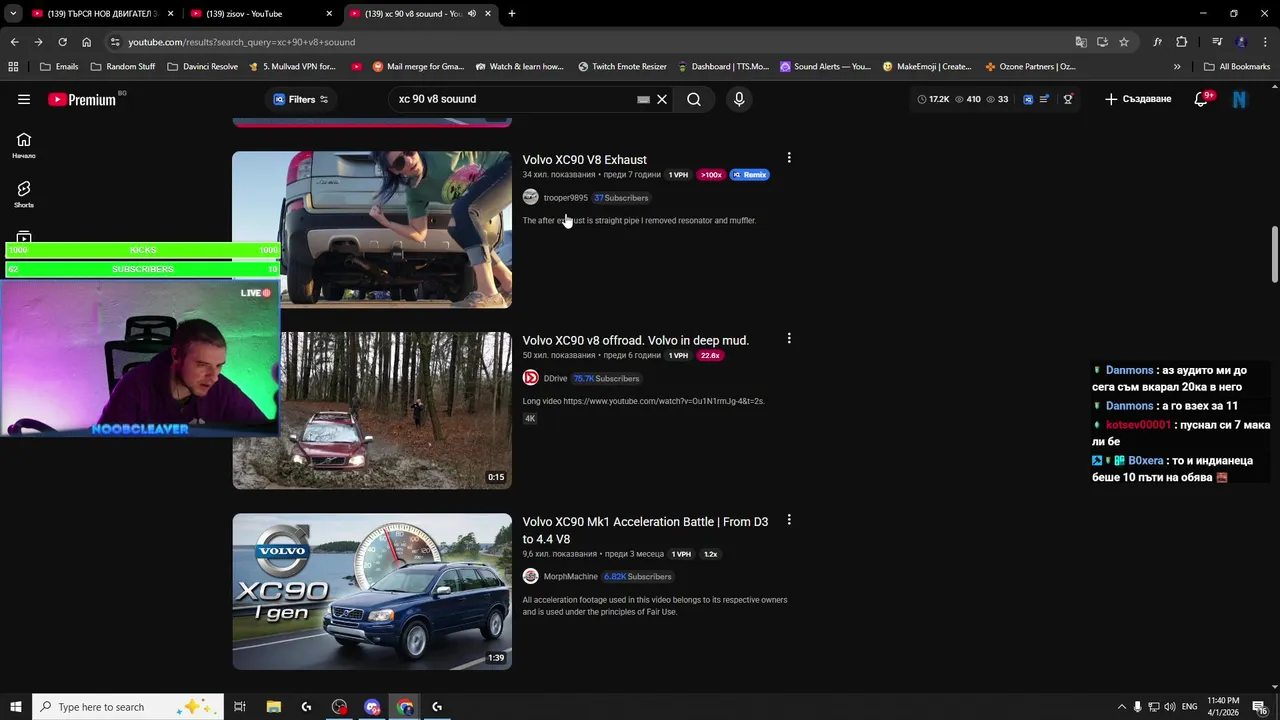Screen dimensions: 1280x720
Task: Clear the search query with the X
Action: 662,99
